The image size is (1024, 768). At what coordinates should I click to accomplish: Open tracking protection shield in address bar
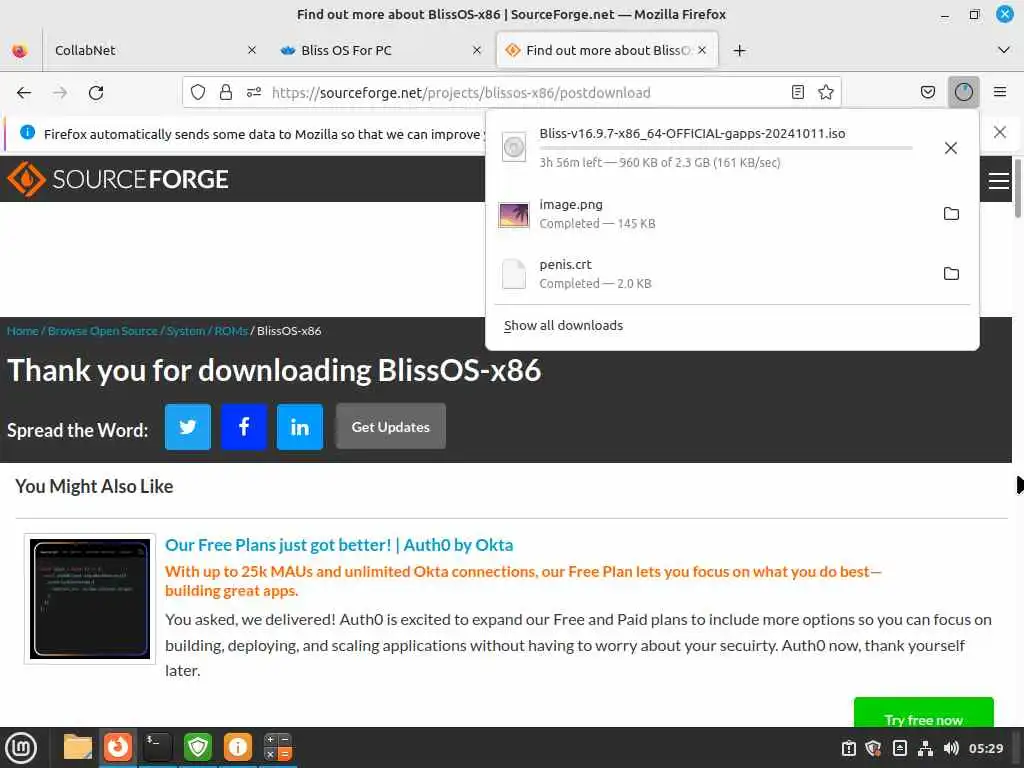click(198, 92)
